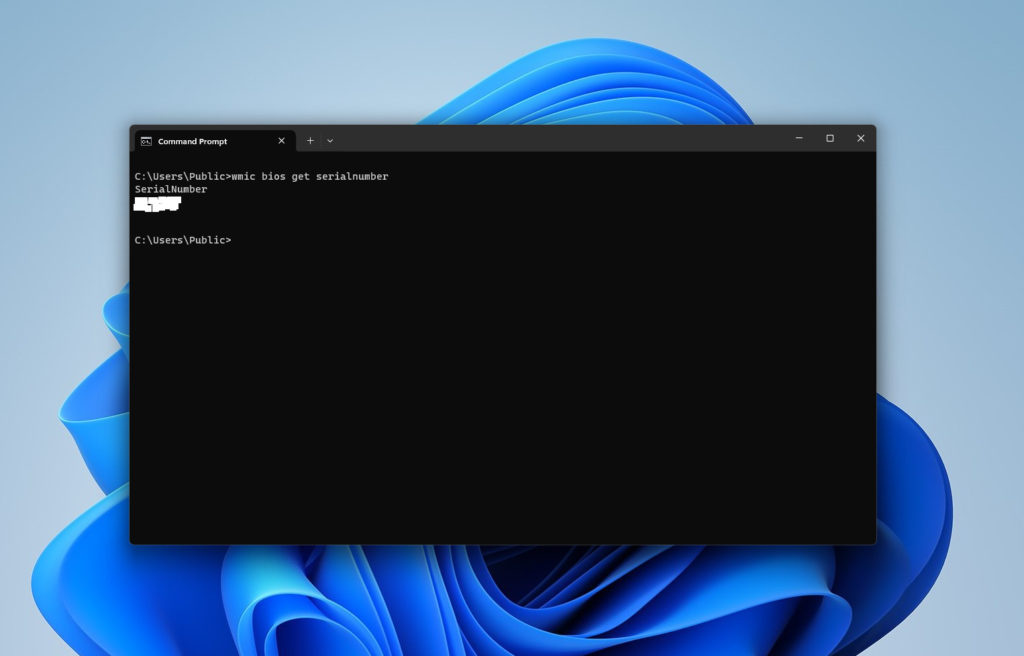
Task: Click the wmic serialnumber command text
Action: (x=308, y=176)
